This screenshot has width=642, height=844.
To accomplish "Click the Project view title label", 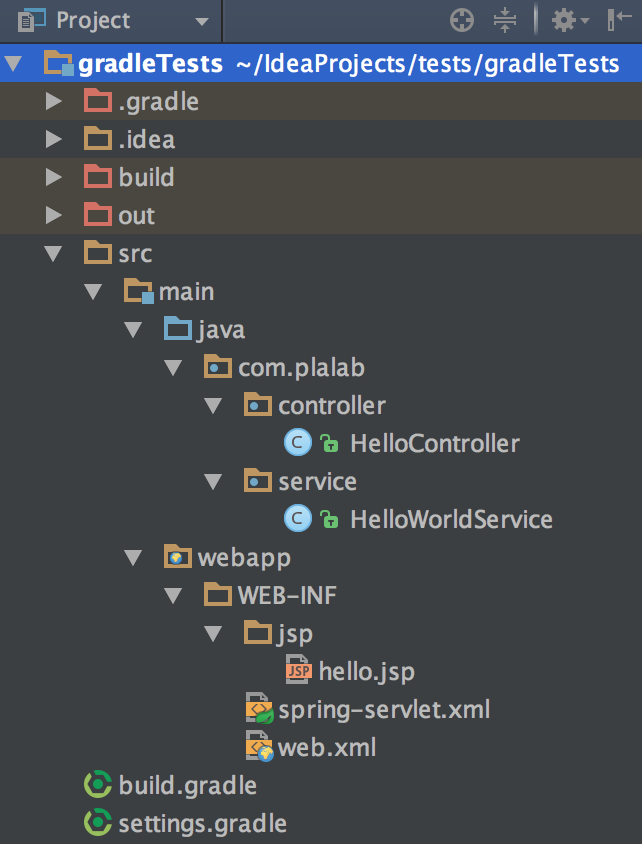I will click(93, 21).
